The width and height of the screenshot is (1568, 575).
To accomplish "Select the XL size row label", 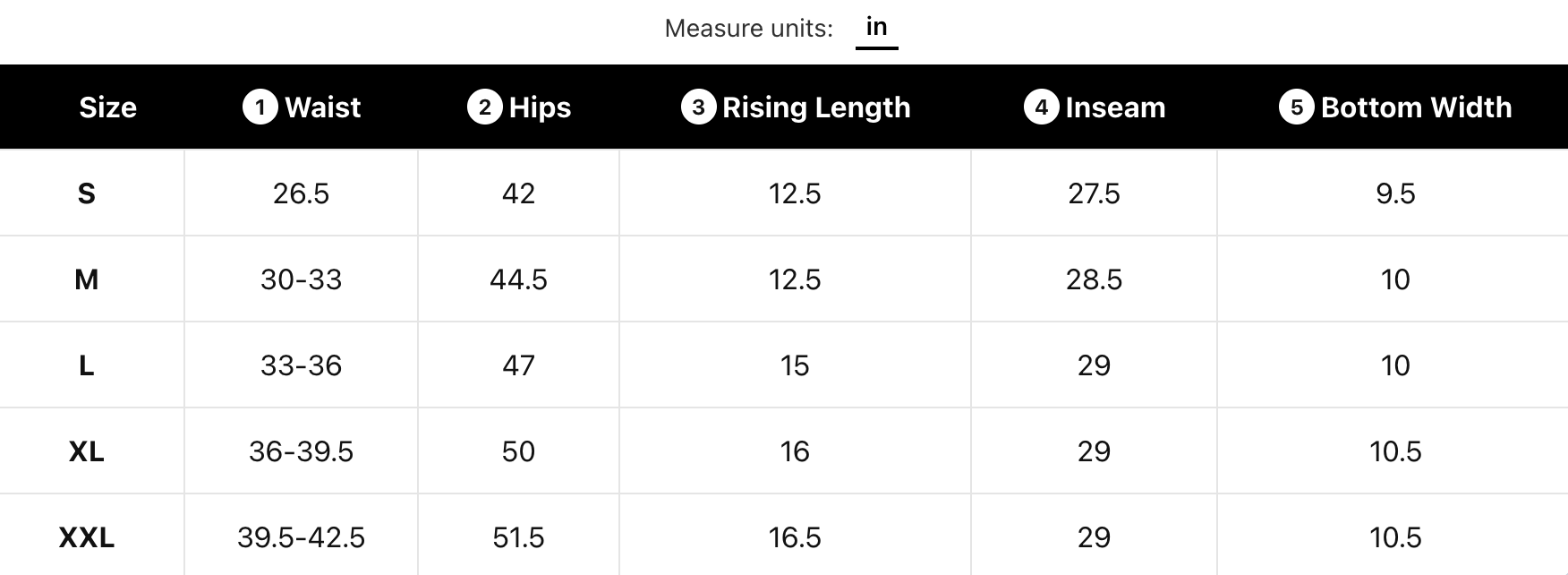I will (87, 451).
